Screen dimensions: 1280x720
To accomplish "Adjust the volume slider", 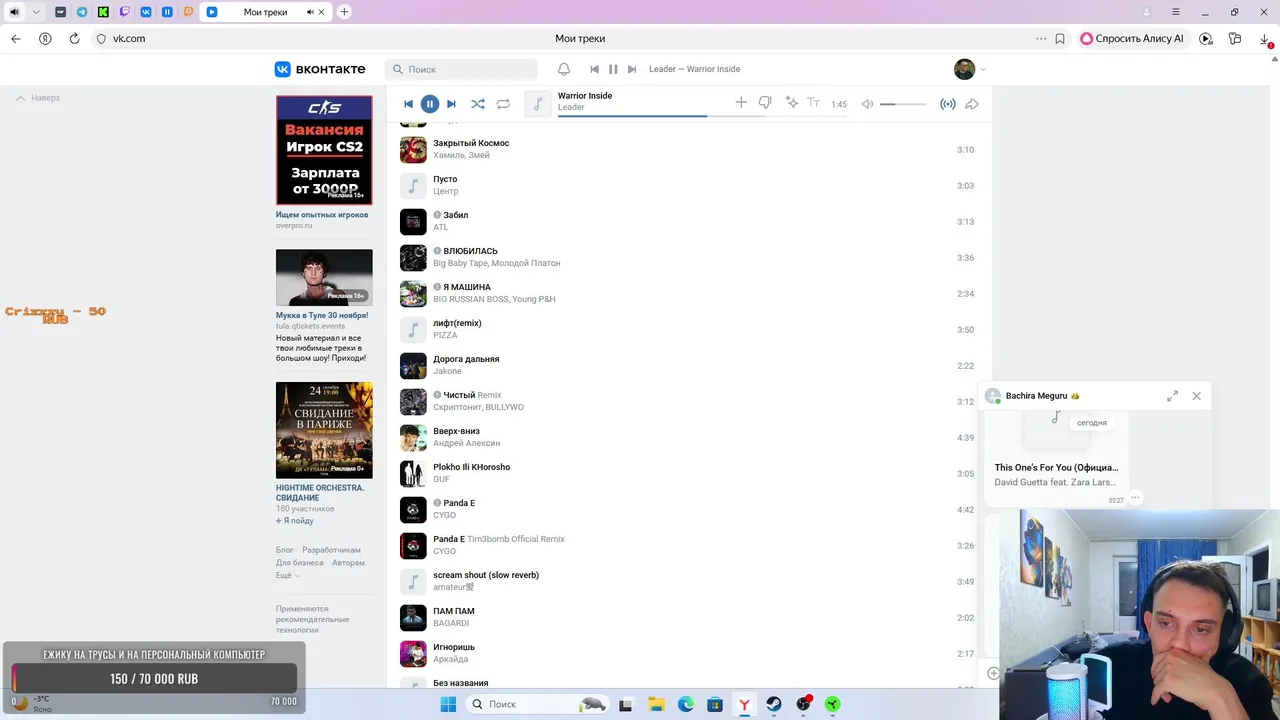I will 903,104.
